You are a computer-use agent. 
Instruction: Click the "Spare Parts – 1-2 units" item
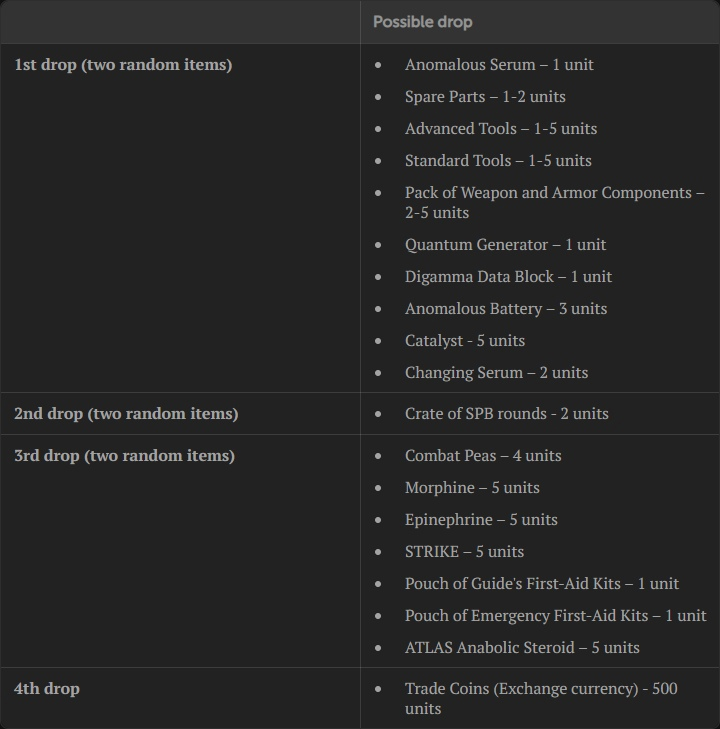click(x=485, y=97)
